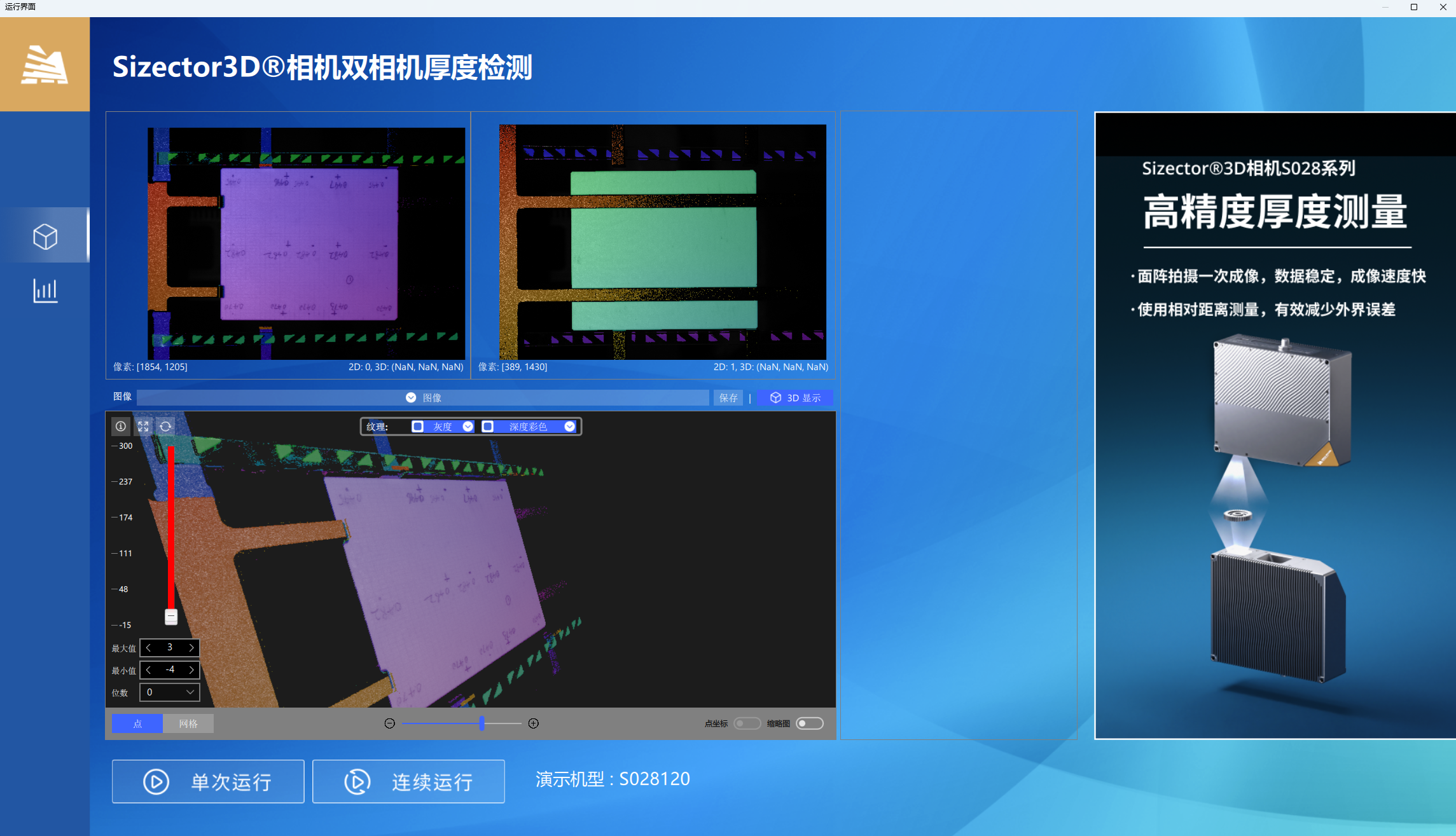Enable 点坐标 switch
The width and height of the screenshot is (1456, 836).
[x=747, y=723]
